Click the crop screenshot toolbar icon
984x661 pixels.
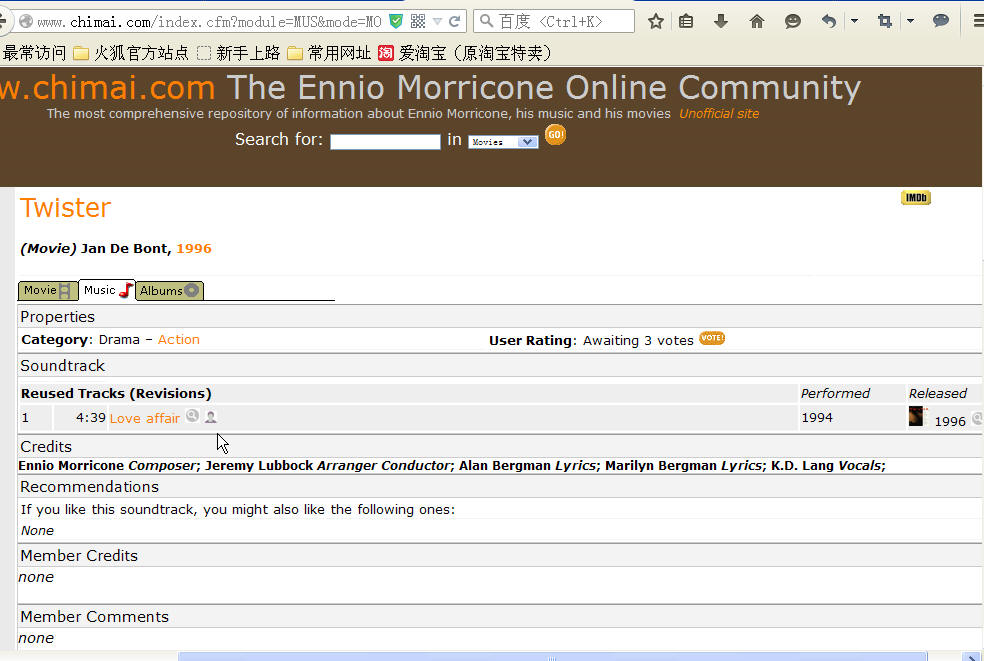(x=885, y=21)
